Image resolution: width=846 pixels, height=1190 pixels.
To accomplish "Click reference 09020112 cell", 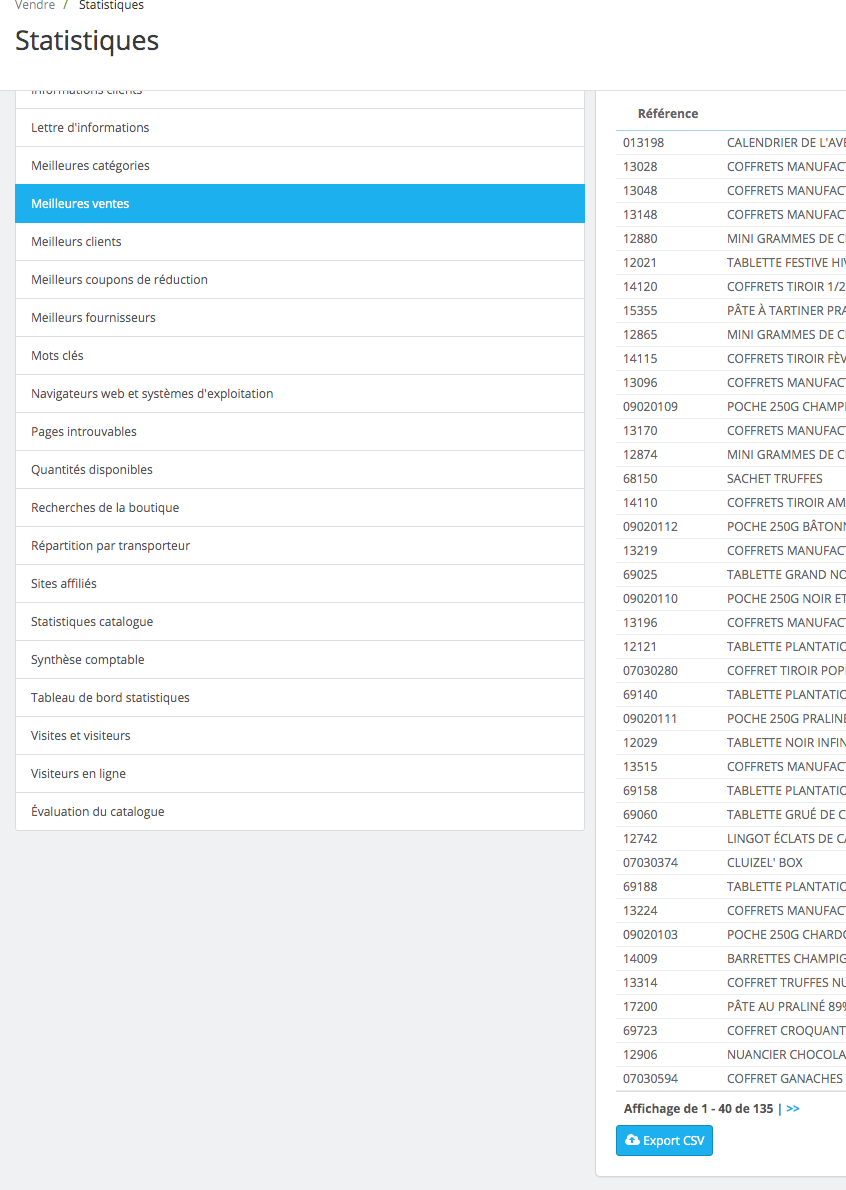I will (650, 526).
